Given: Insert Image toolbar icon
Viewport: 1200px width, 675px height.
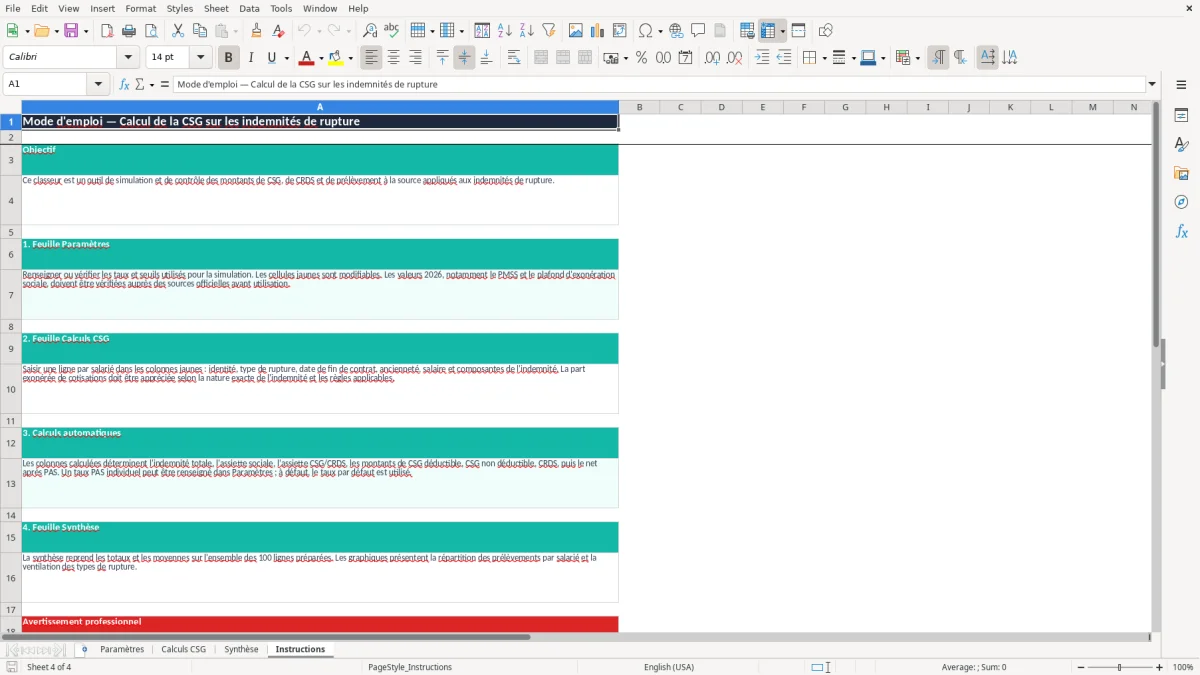Looking at the screenshot, I should tap(576, 31).
